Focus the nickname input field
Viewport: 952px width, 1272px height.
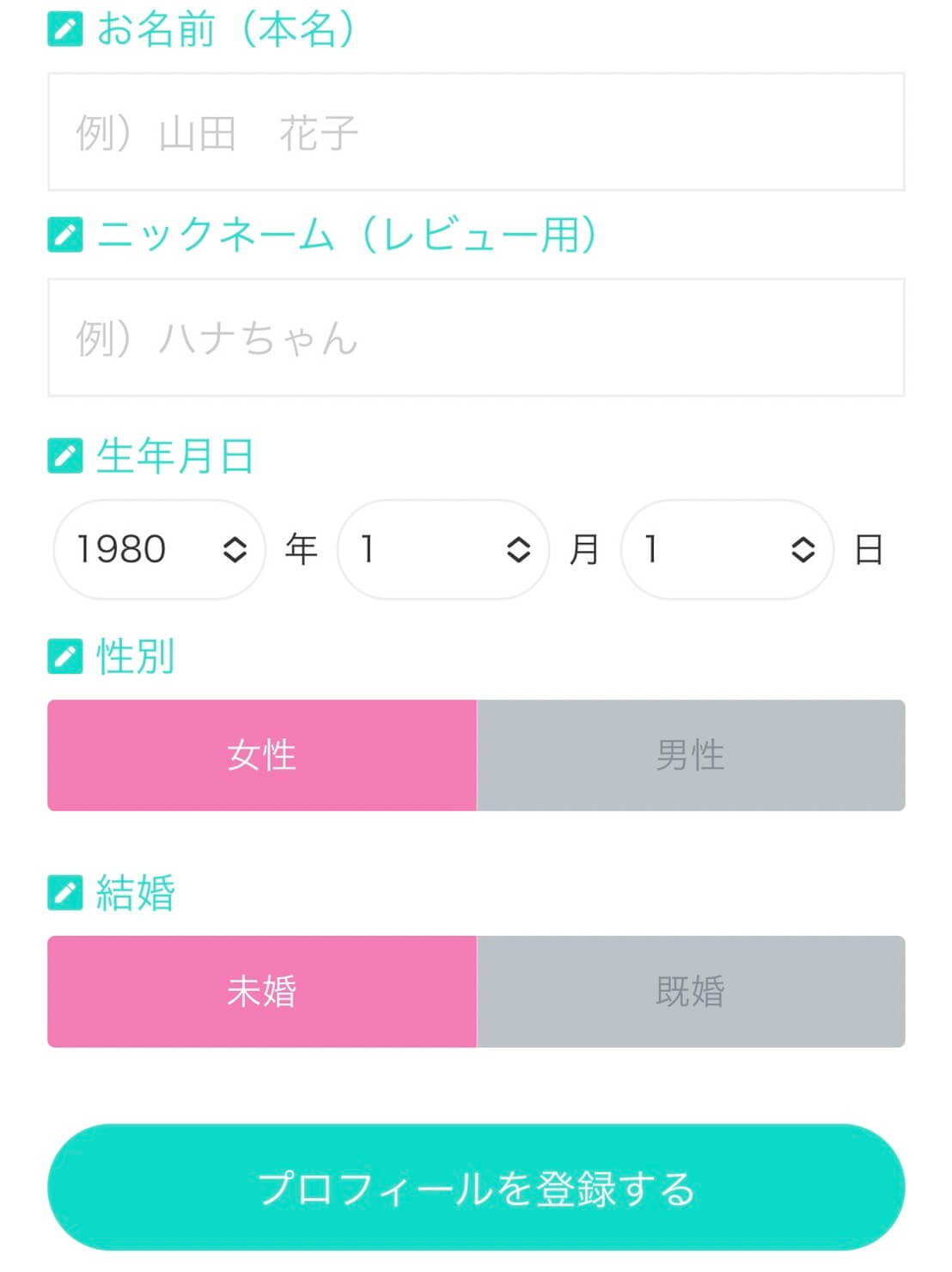pos(476,338)
